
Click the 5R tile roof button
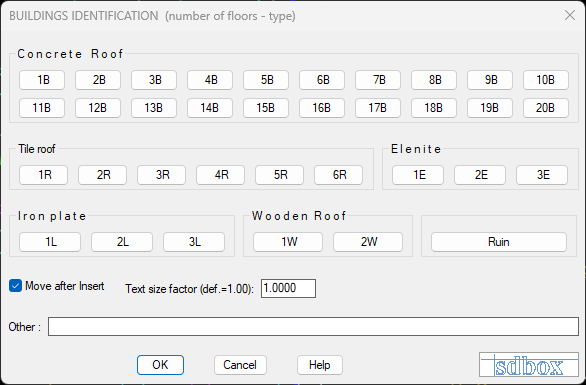point(280,175)
